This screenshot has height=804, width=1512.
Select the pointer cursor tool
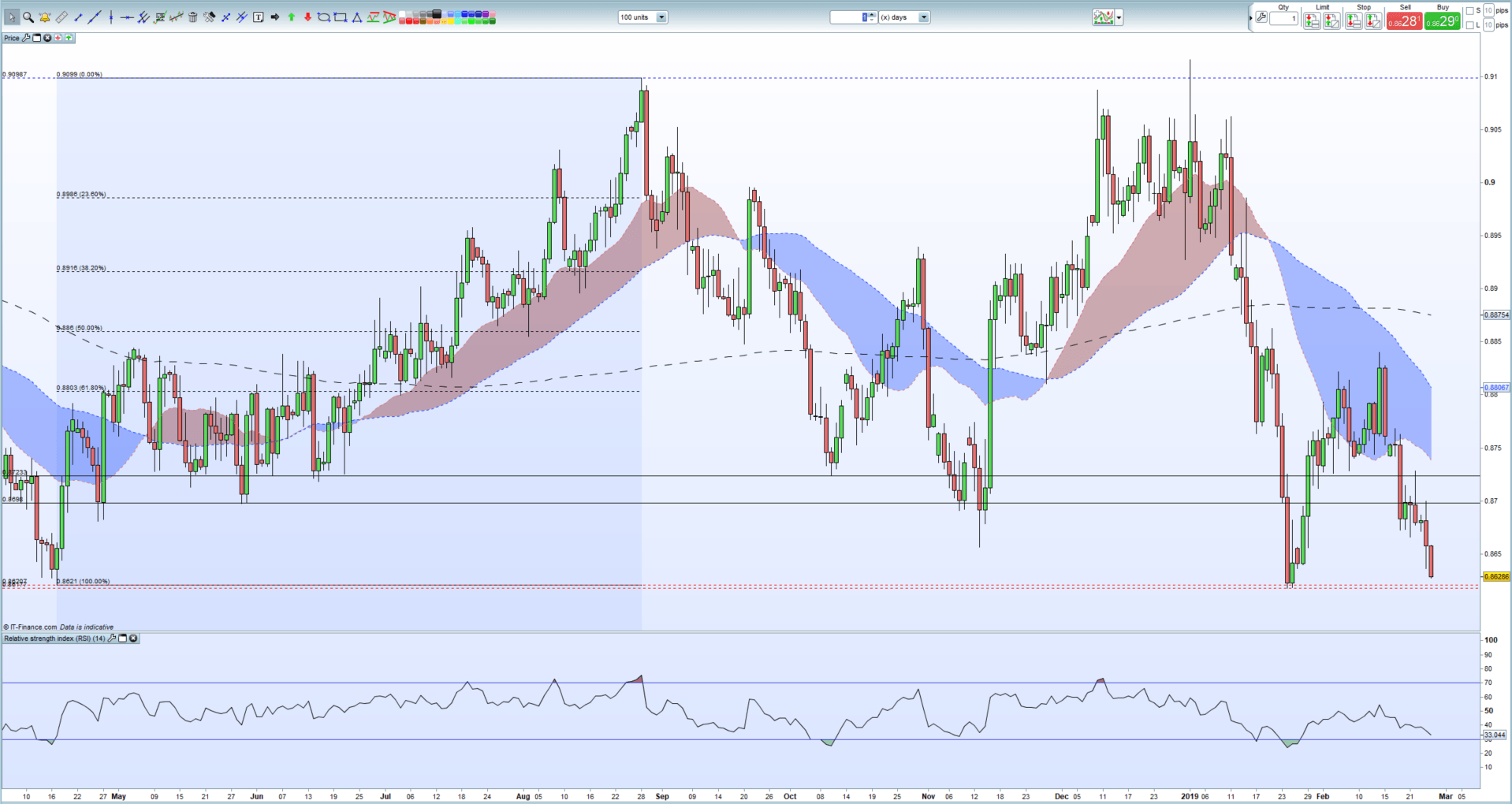click(11, 17)
